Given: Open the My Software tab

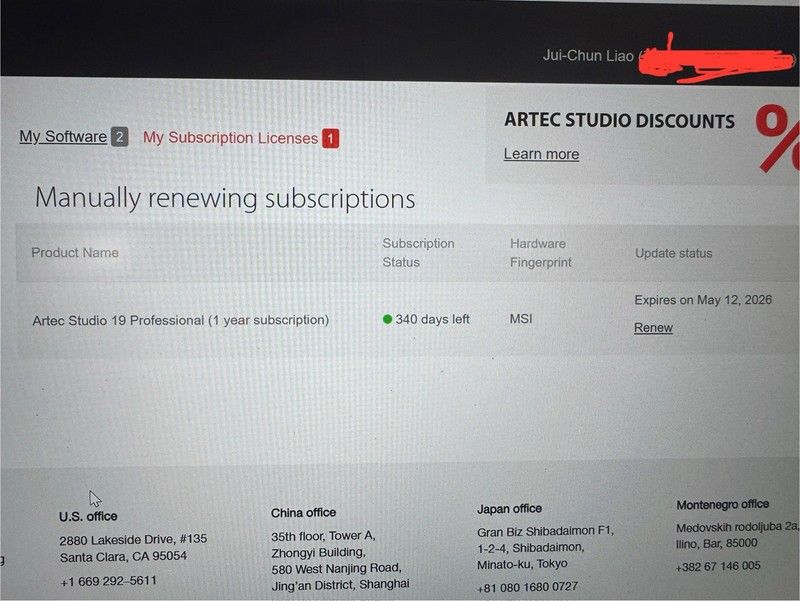Looking at the screenshot, I should 63,137.
